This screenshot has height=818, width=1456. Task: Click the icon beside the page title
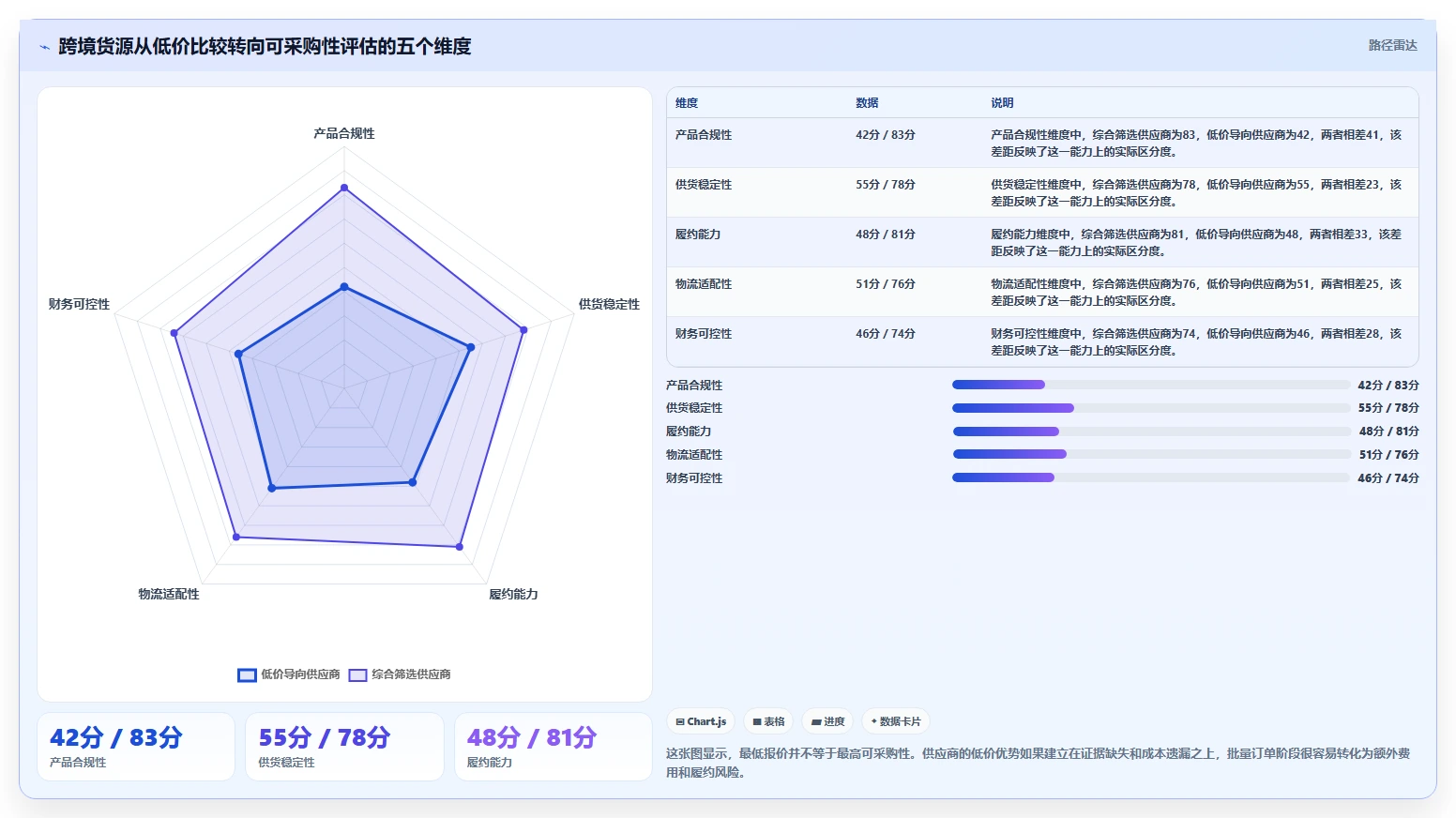coord(44,47)
